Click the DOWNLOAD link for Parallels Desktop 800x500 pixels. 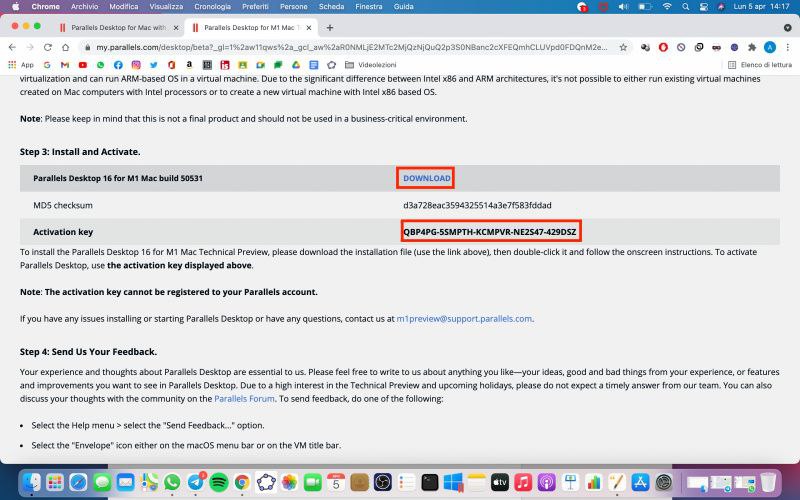[427, 178]
